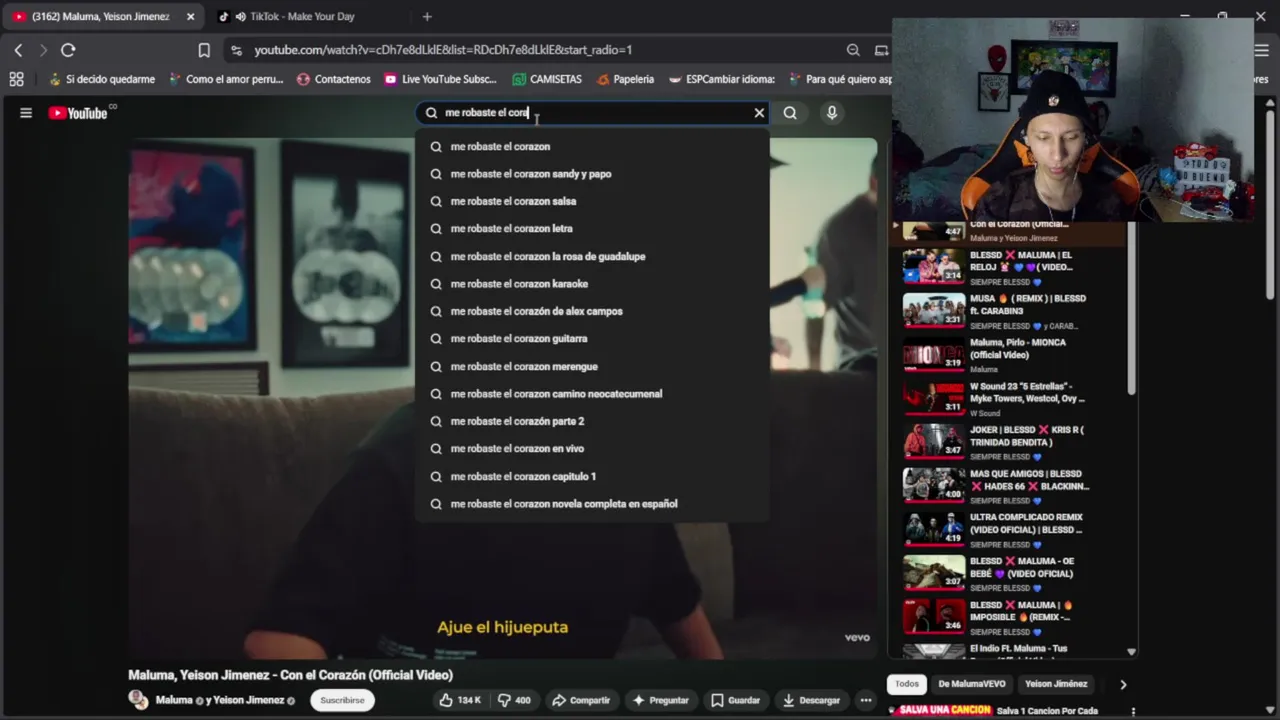The width and height of the screenshot is (1280, 720).
Task: Select suggestion ending 'capitulo 1'
Action: pos(592,476)
